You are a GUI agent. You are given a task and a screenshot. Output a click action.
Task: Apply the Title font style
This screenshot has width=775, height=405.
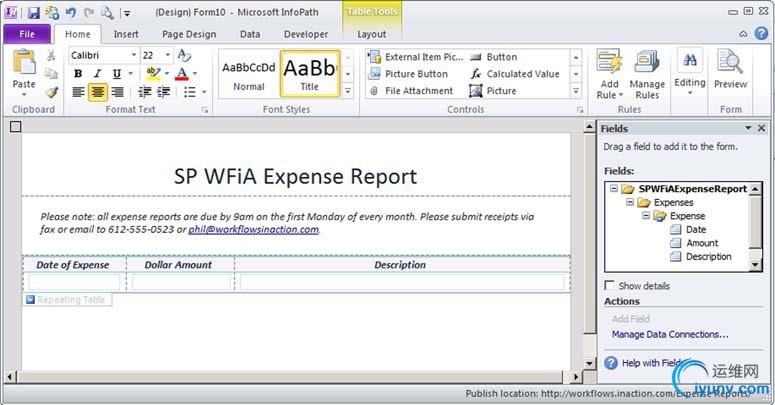pos(310,74)
